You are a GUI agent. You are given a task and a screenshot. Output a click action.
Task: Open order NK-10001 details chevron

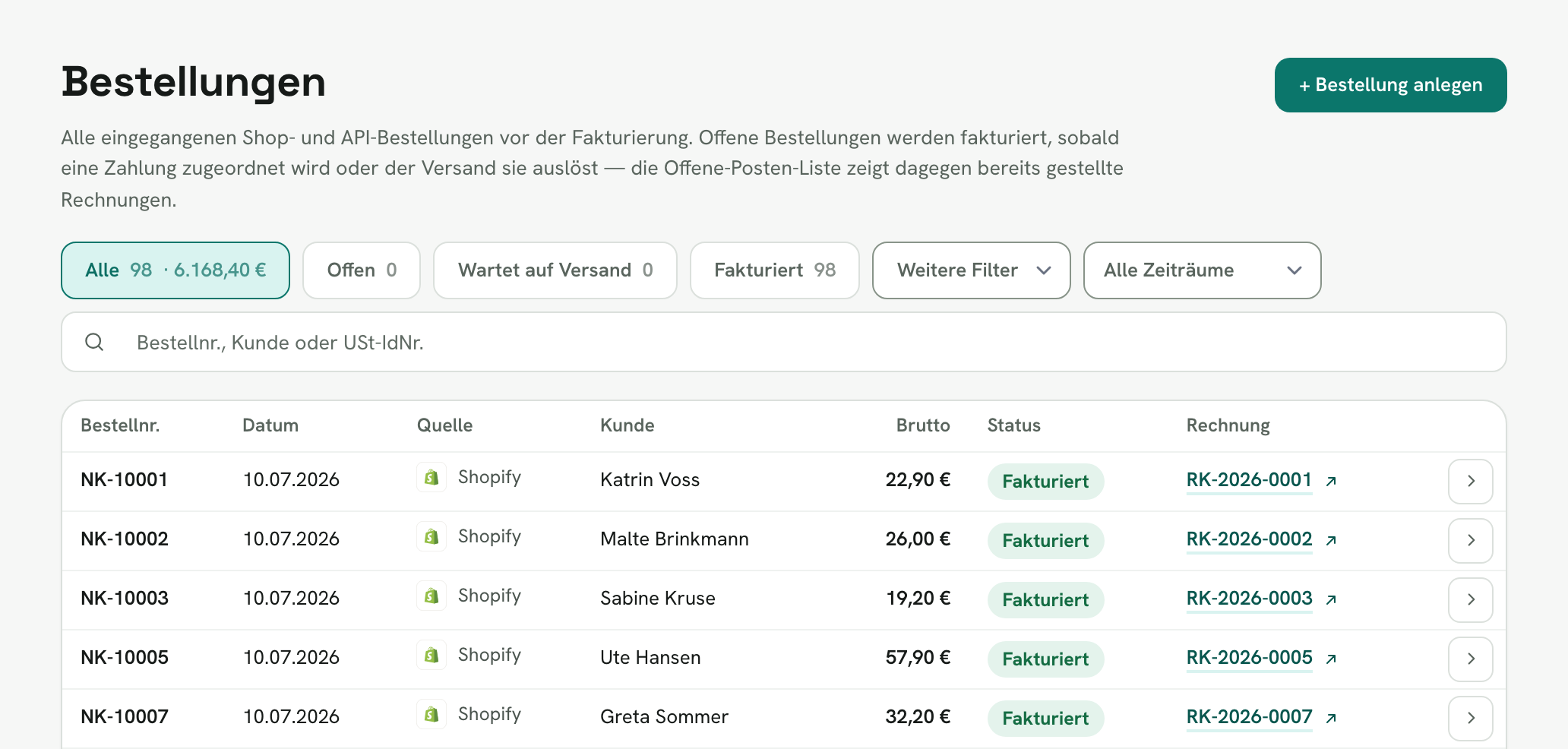pyautogui.click(x=1471, y=481)
